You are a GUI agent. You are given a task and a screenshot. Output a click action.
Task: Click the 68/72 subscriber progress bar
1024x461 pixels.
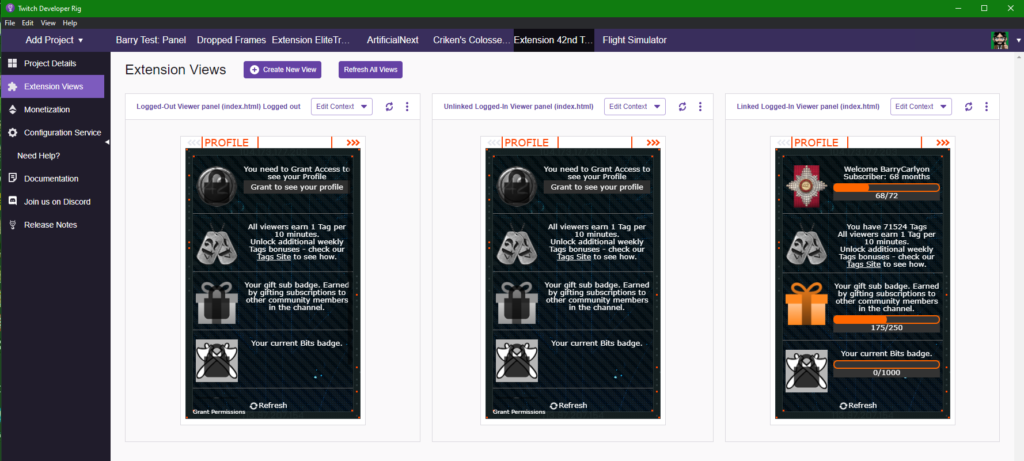pos(886,188)
